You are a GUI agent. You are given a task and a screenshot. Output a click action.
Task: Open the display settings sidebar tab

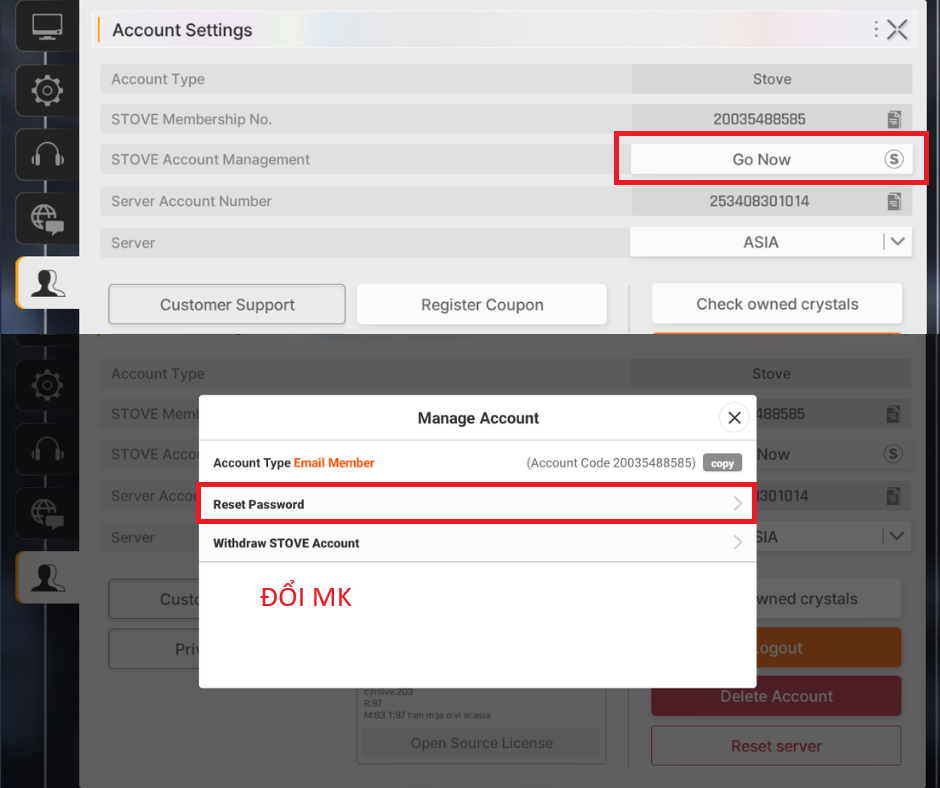click(46, 26)
